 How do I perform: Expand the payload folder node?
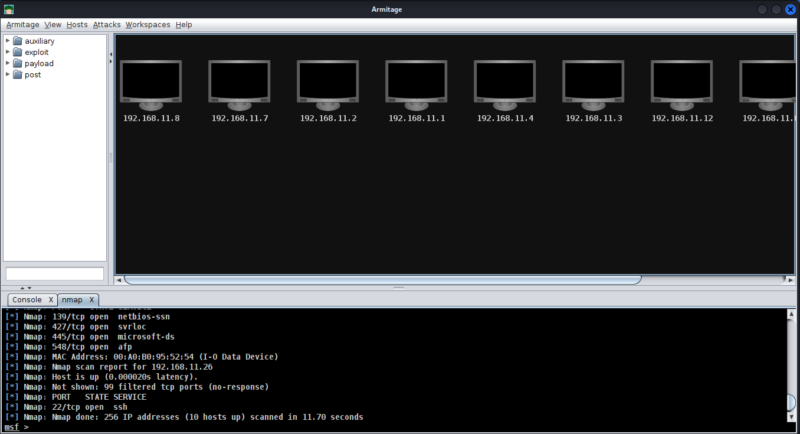(x=8, y=63)
